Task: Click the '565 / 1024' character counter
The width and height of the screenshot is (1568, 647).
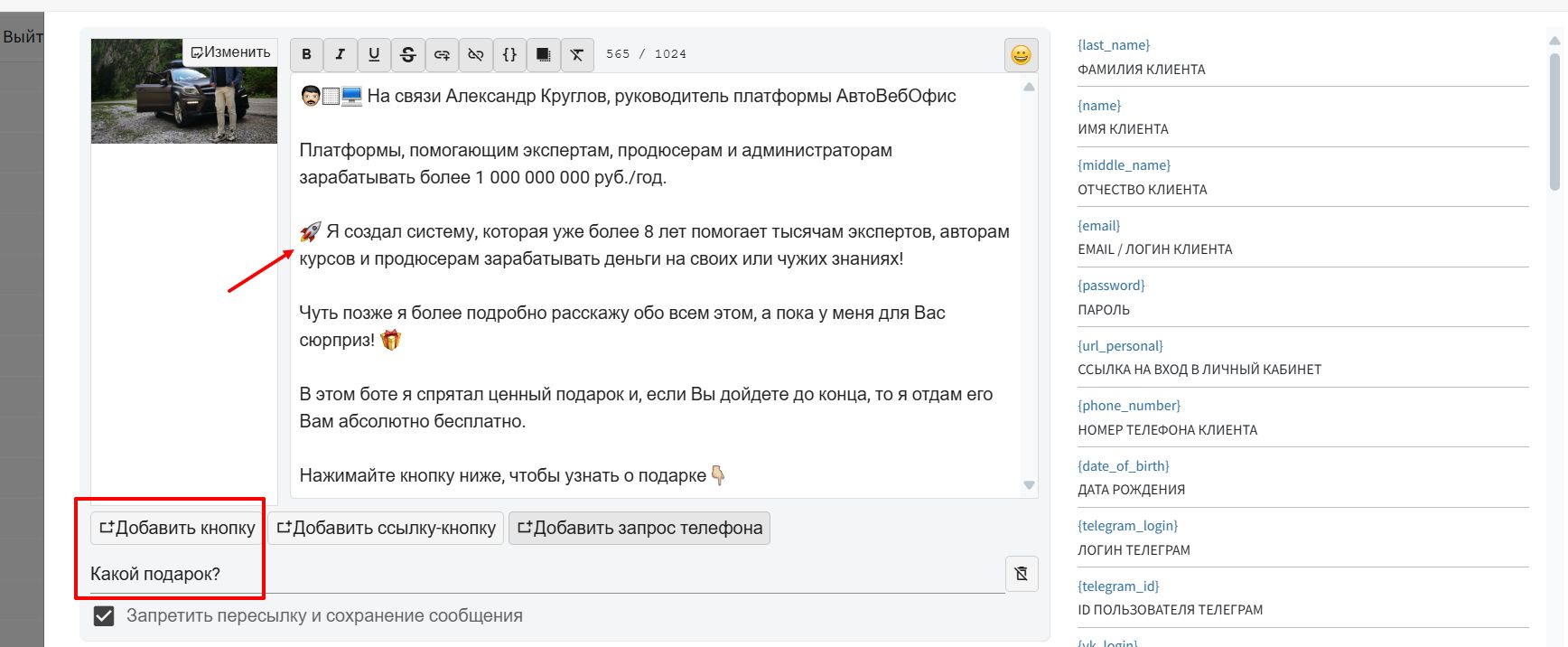Action: coord(646,54)
